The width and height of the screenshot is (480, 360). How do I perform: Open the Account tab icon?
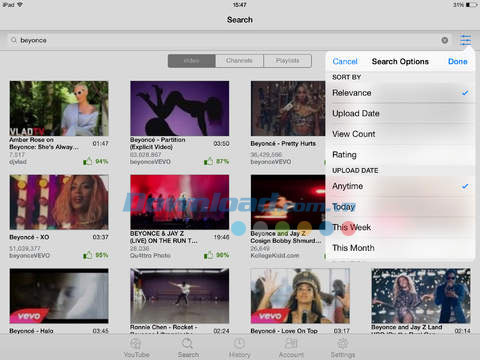pos(291,343)
